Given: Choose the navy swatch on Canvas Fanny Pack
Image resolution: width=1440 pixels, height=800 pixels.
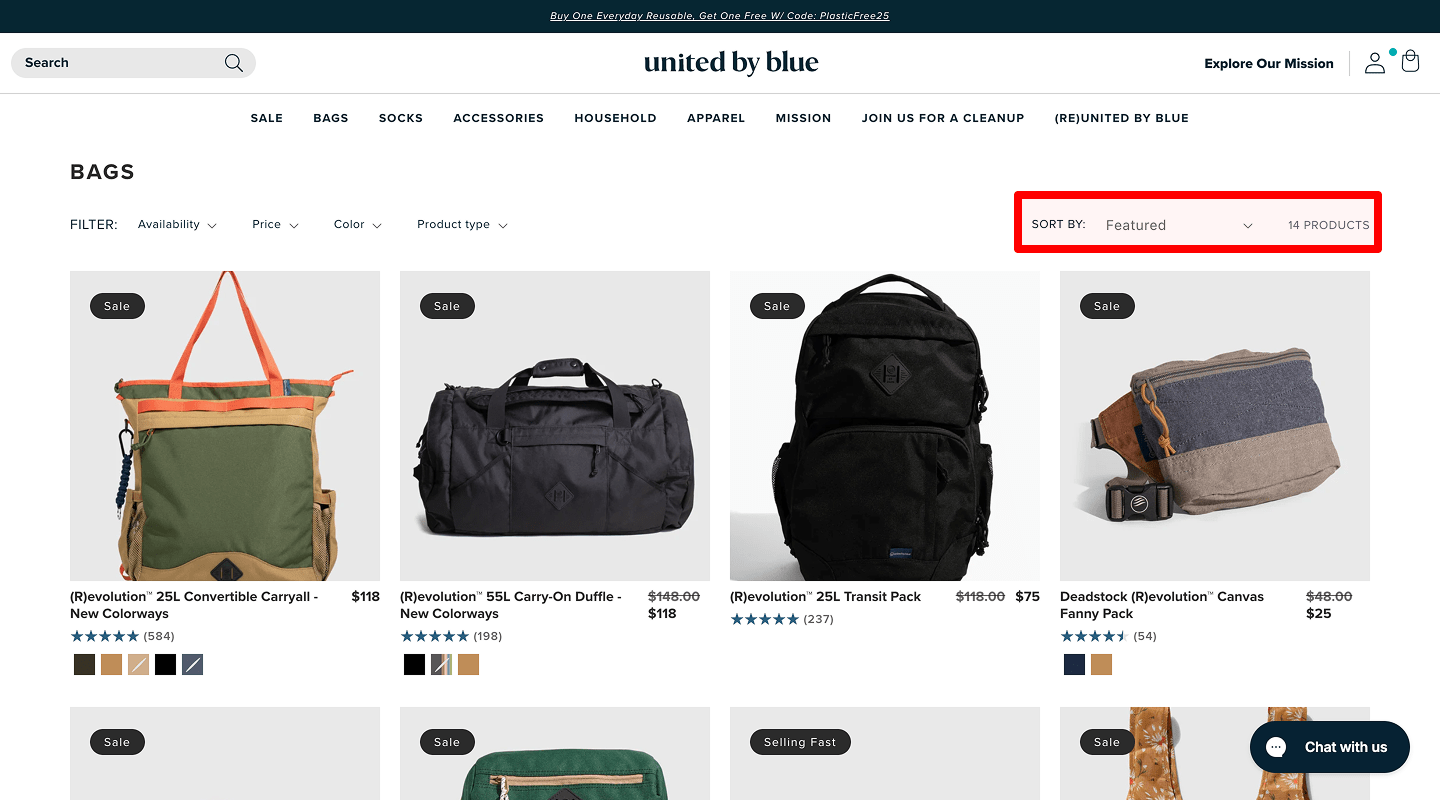Looking at the screenshot, I should coord(1074,664).
